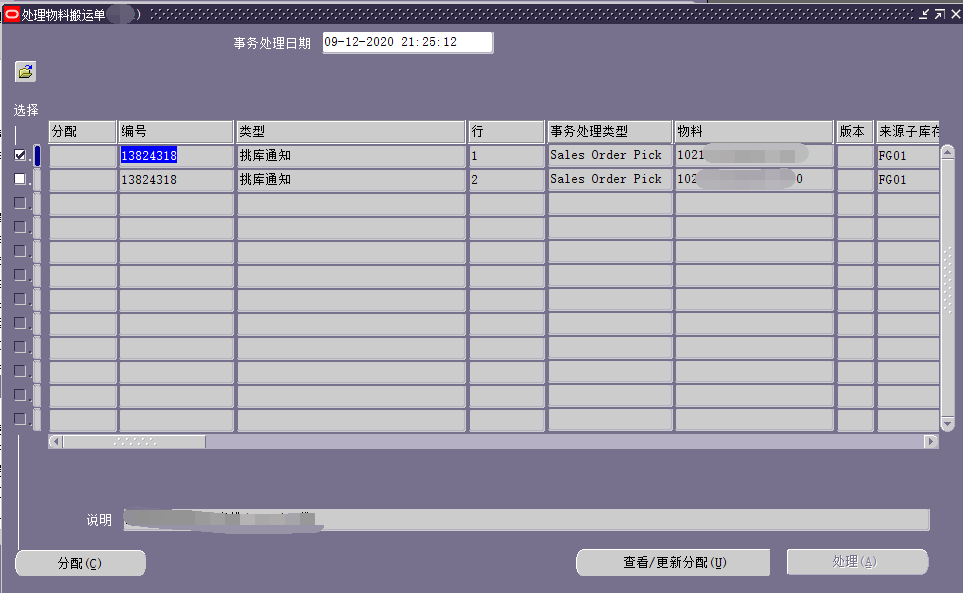This screenshot has height=593, width=963.
Task: Click the Oracle logo in title bar
Action: (12, 15)
